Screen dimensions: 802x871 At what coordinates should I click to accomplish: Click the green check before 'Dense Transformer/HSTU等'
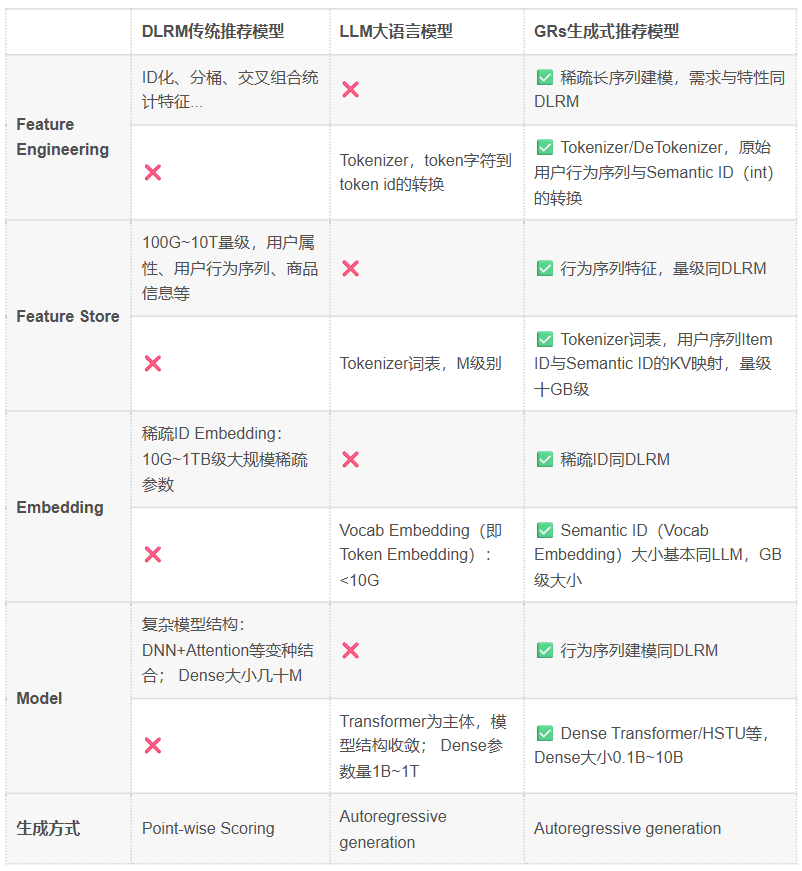point(545,733)
